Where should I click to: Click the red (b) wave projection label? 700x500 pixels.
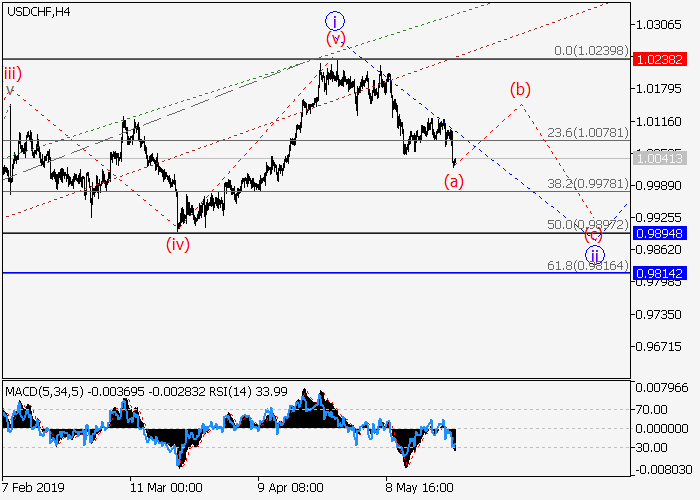[x=520, y=89]
